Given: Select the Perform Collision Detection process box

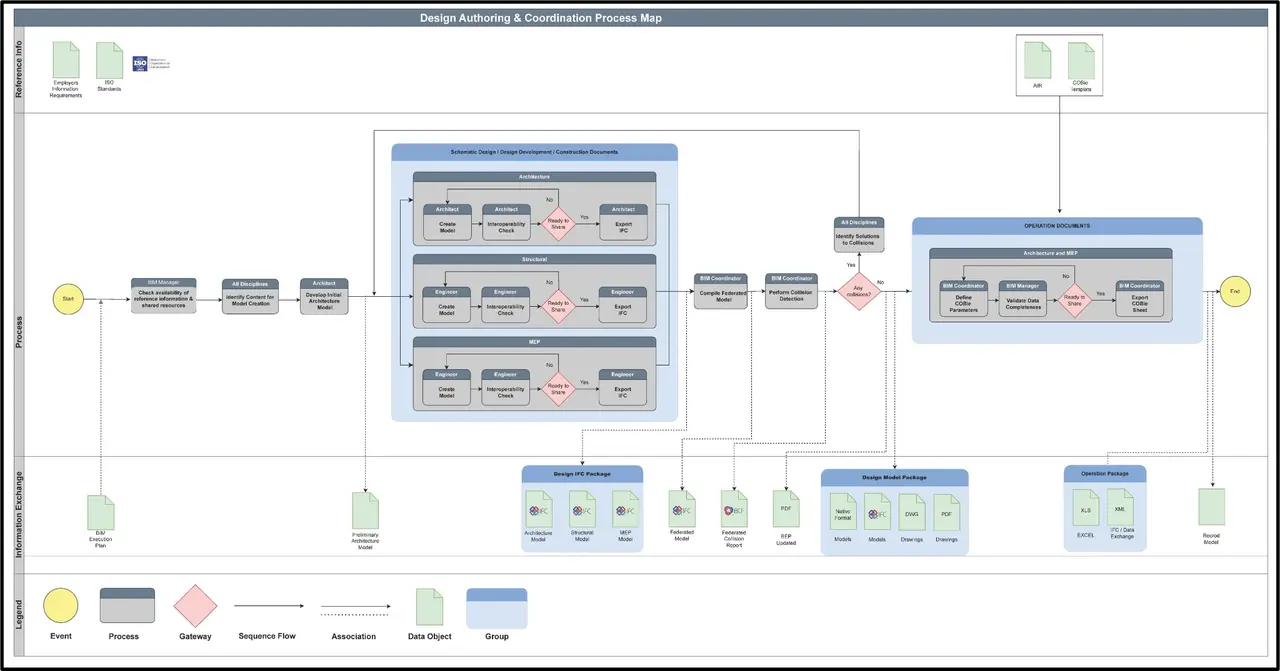Looking at the screenshot, I should click(x=792, y=291).
